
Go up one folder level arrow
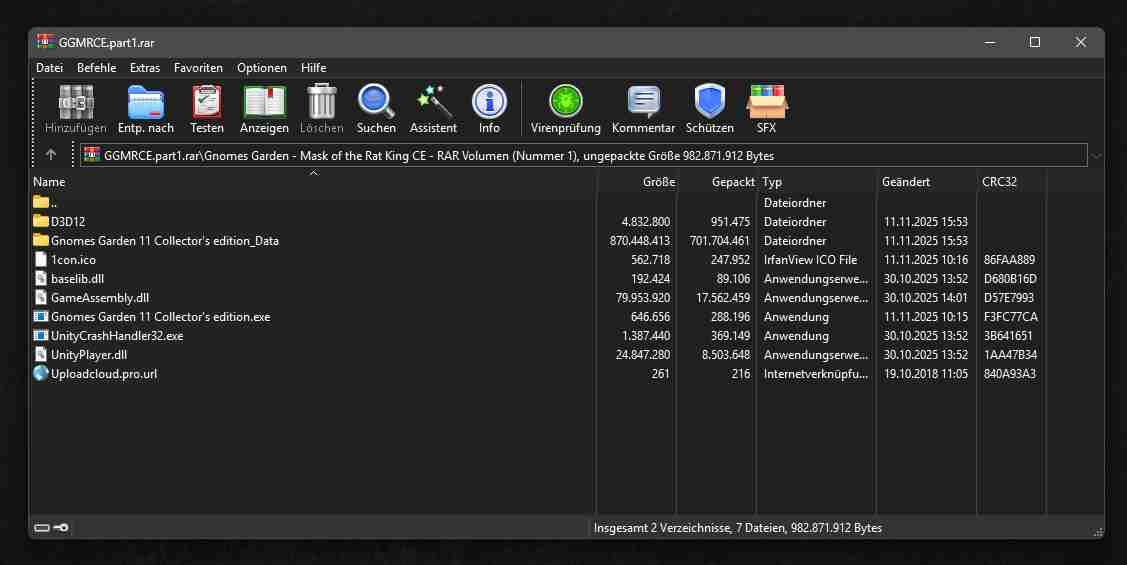(x=50, y=155)
